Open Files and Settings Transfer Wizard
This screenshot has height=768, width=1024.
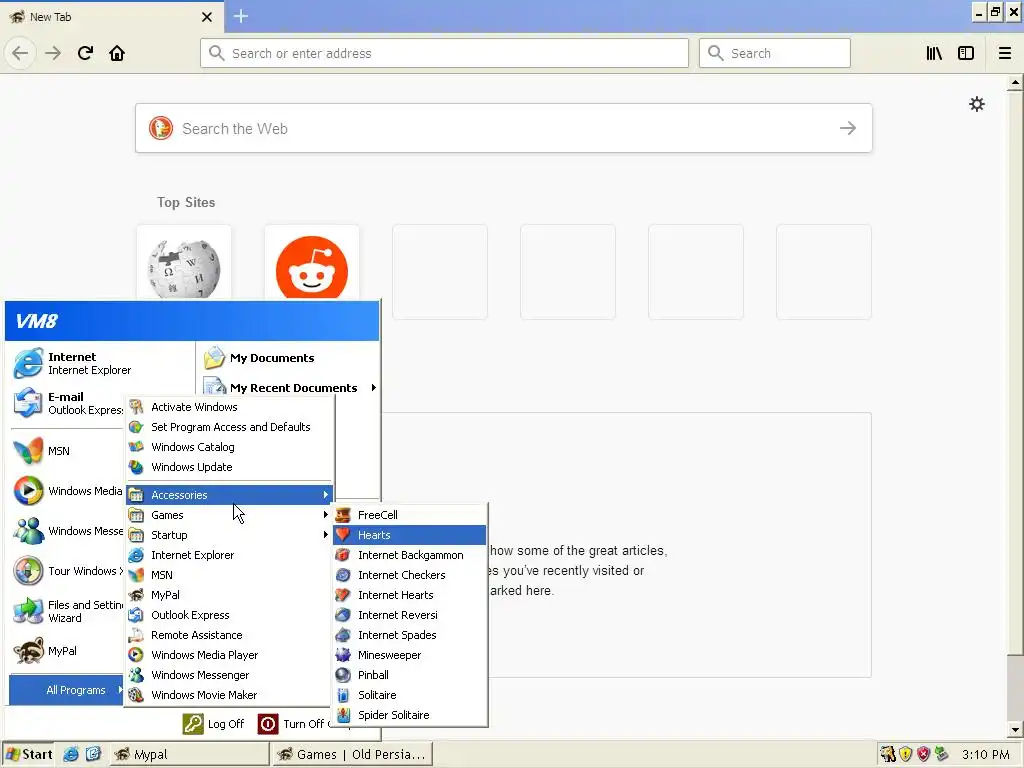point(67,611)
